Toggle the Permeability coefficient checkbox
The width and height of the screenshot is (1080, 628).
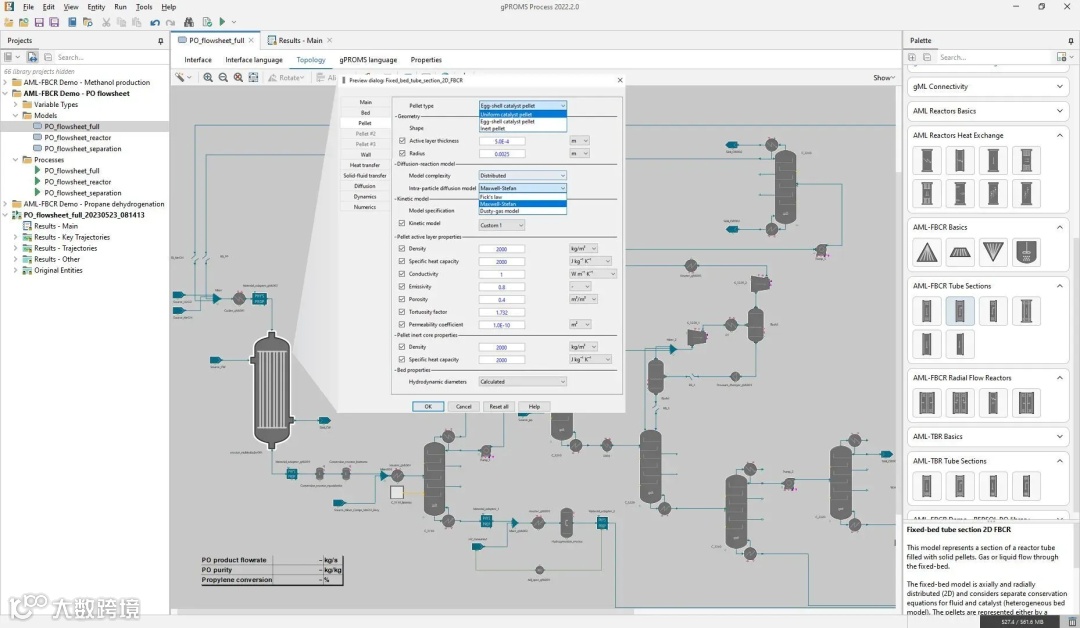402,324
